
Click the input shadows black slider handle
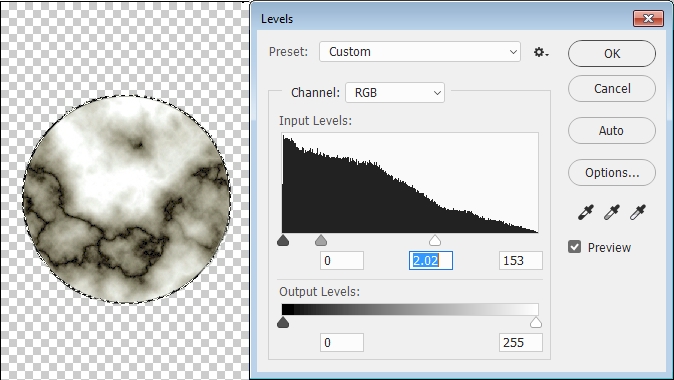pos(283,240)
